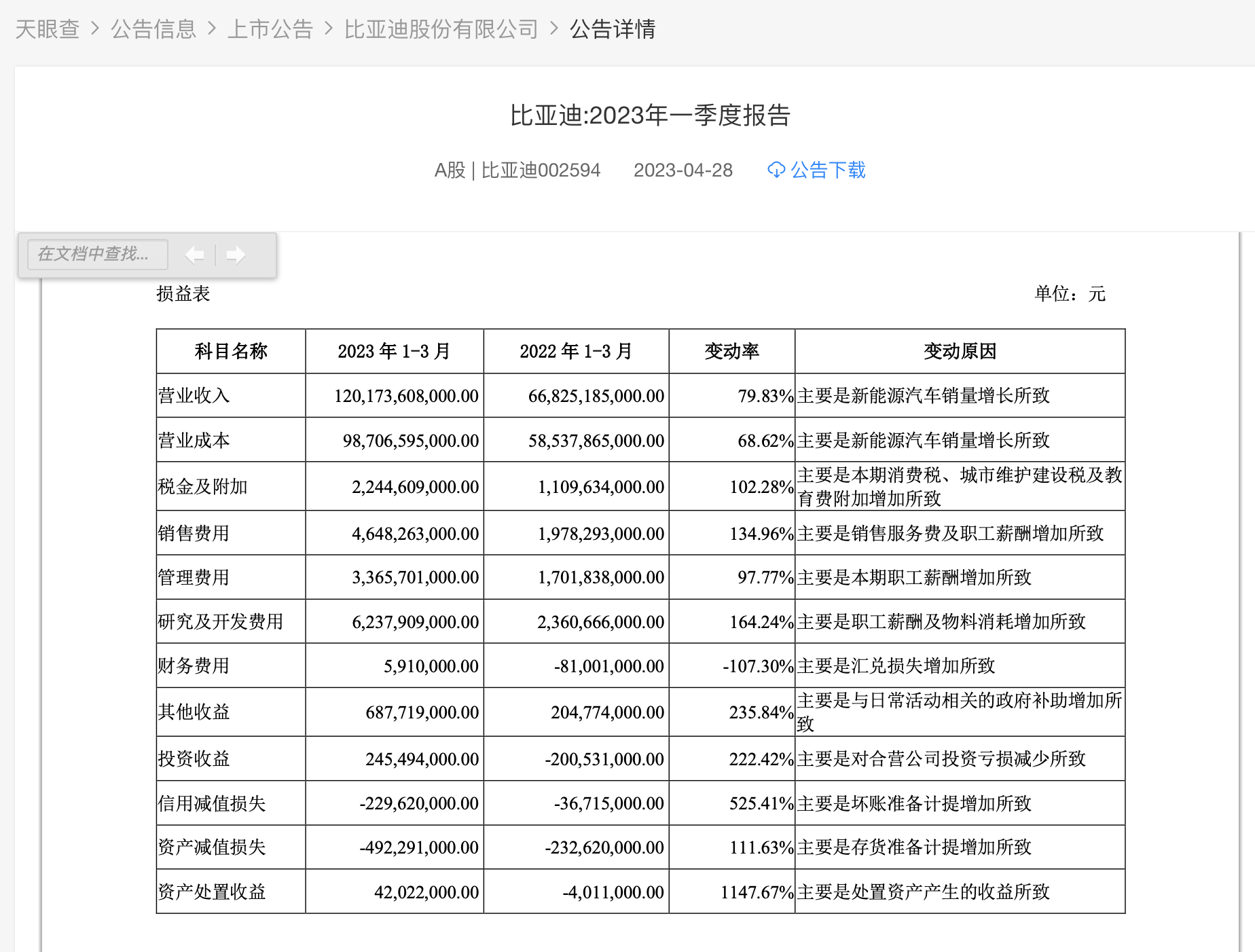Viewport: 1255px width, 952px height.
Task: Select the 管理费用 row label
Action: pyautogui.click(x=194, y=577)
